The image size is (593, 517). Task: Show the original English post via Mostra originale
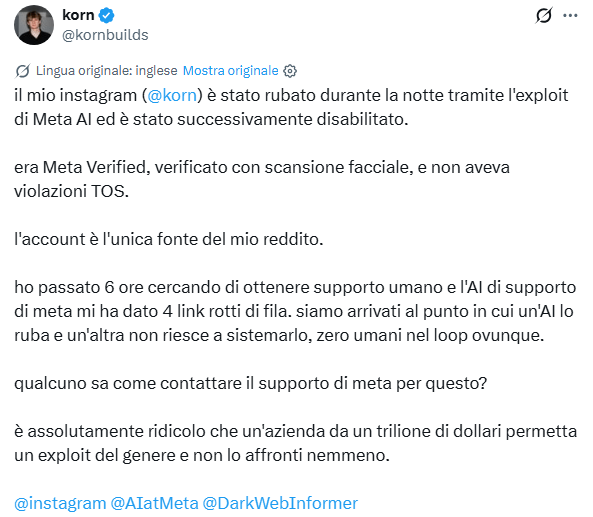click(x=231, y=71)
